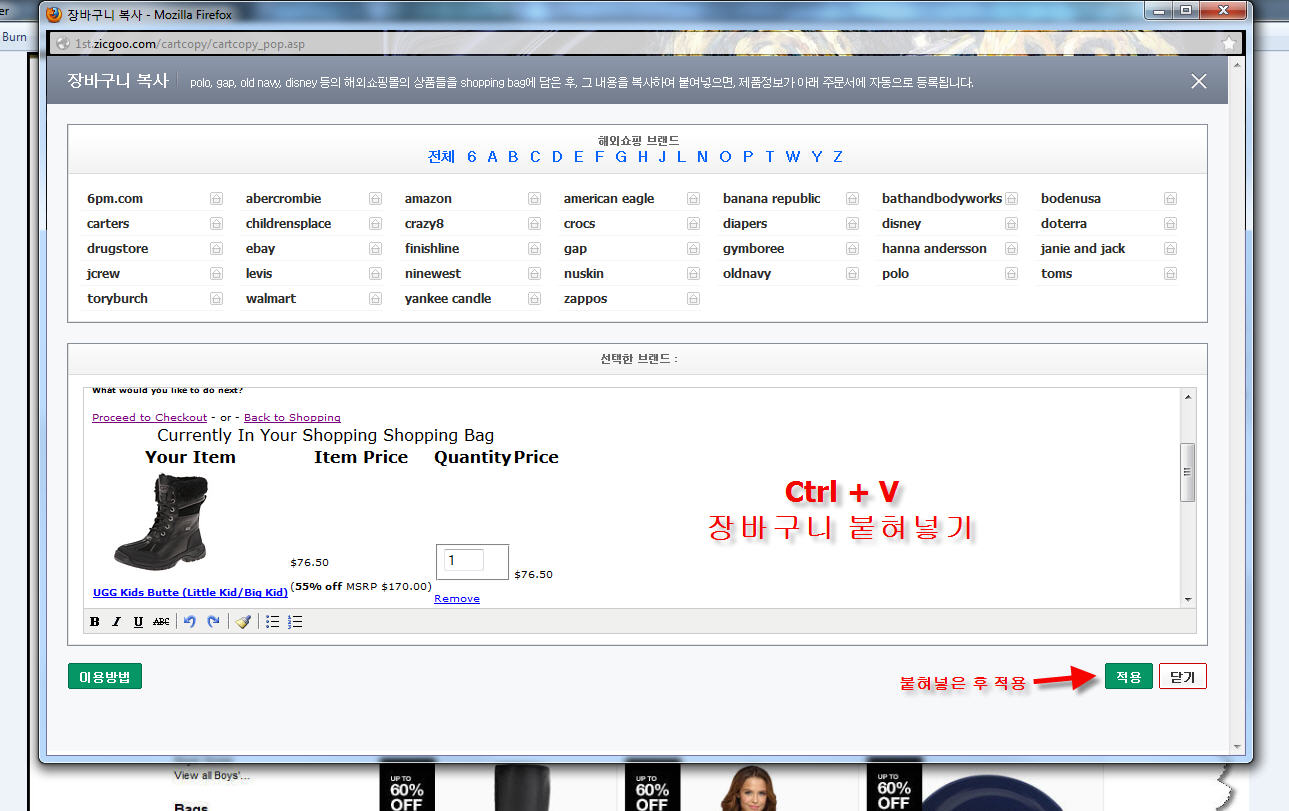This screenshot has width=1289, height=811.
Task: Click the Firefox icon in the title bar
Action: [x=54, y=14]
